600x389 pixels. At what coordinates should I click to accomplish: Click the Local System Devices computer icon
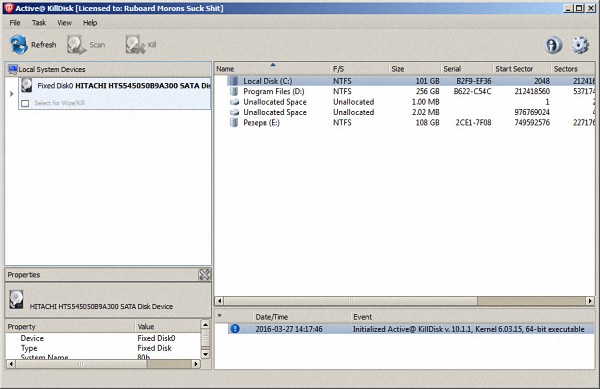point(13,69)
